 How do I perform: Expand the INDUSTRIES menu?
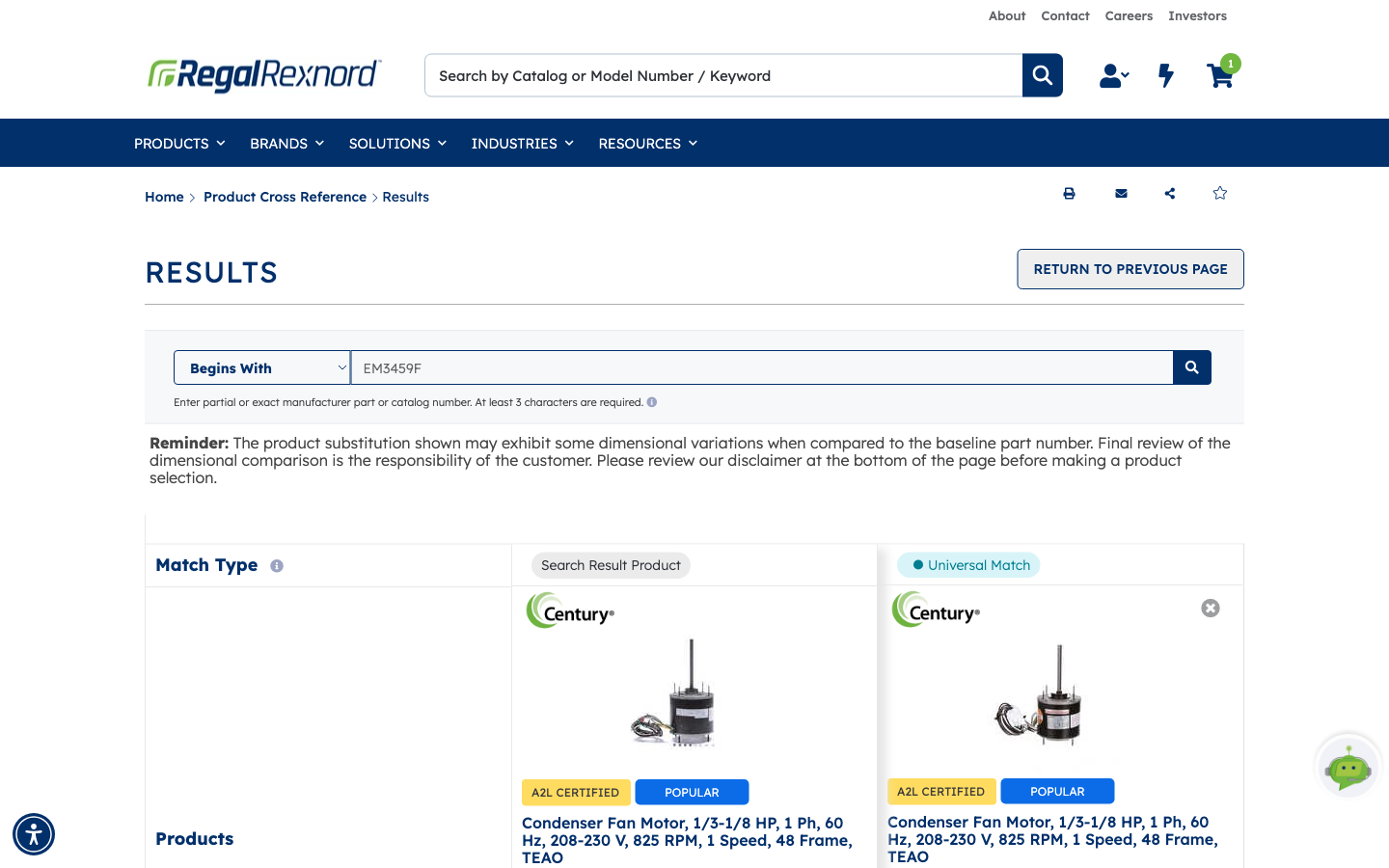pos(522,143)
